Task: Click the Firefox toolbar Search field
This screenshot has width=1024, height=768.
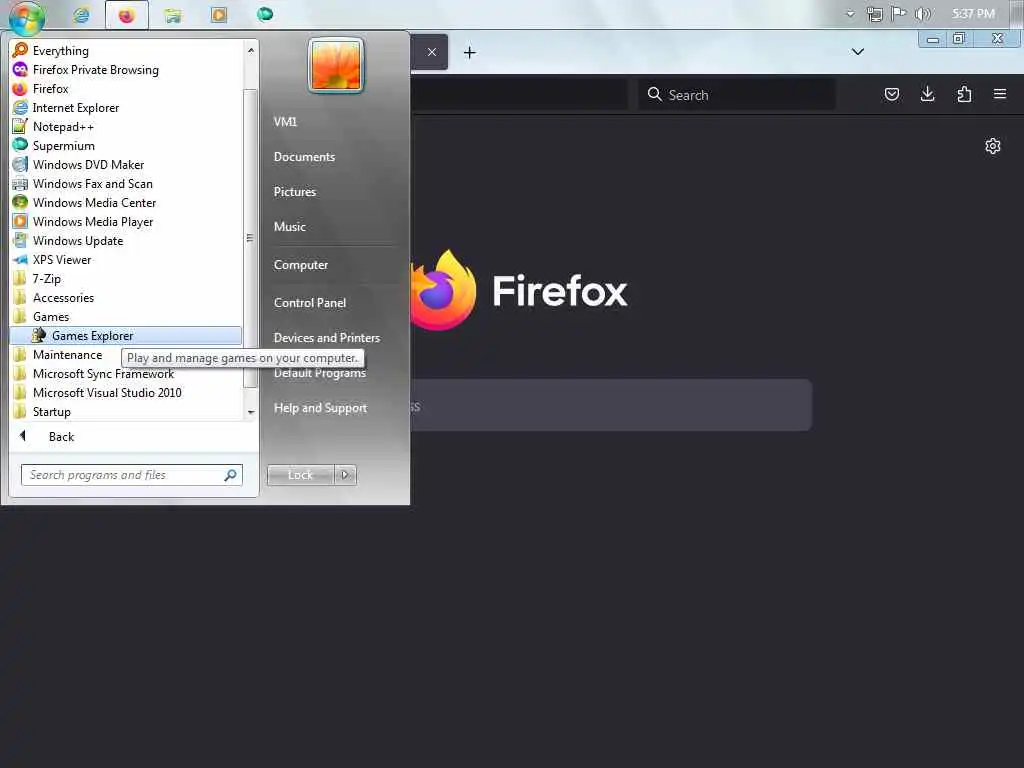Action: [x=737, y=95]
